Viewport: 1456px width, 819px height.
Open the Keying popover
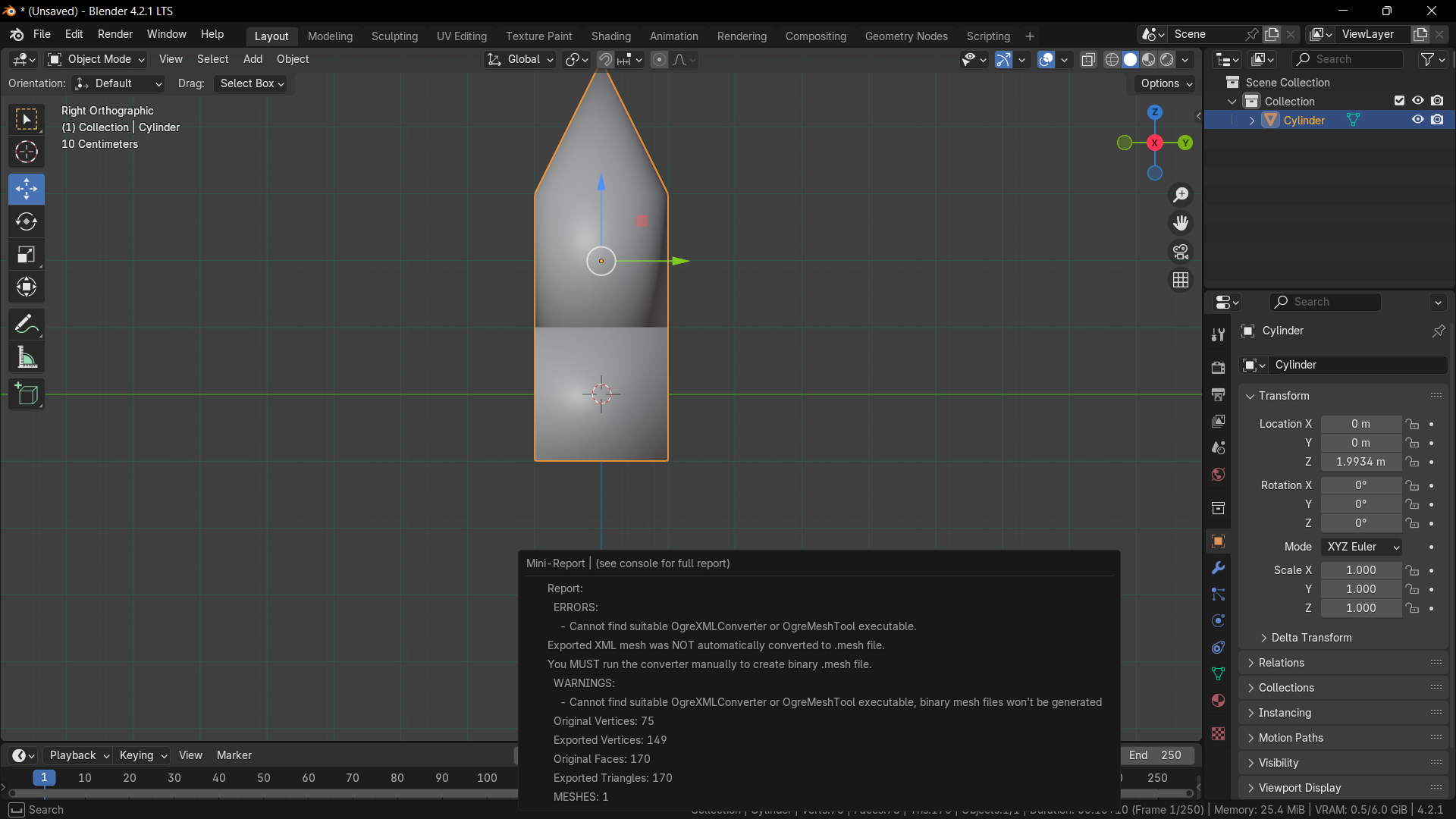click(143, 755)
